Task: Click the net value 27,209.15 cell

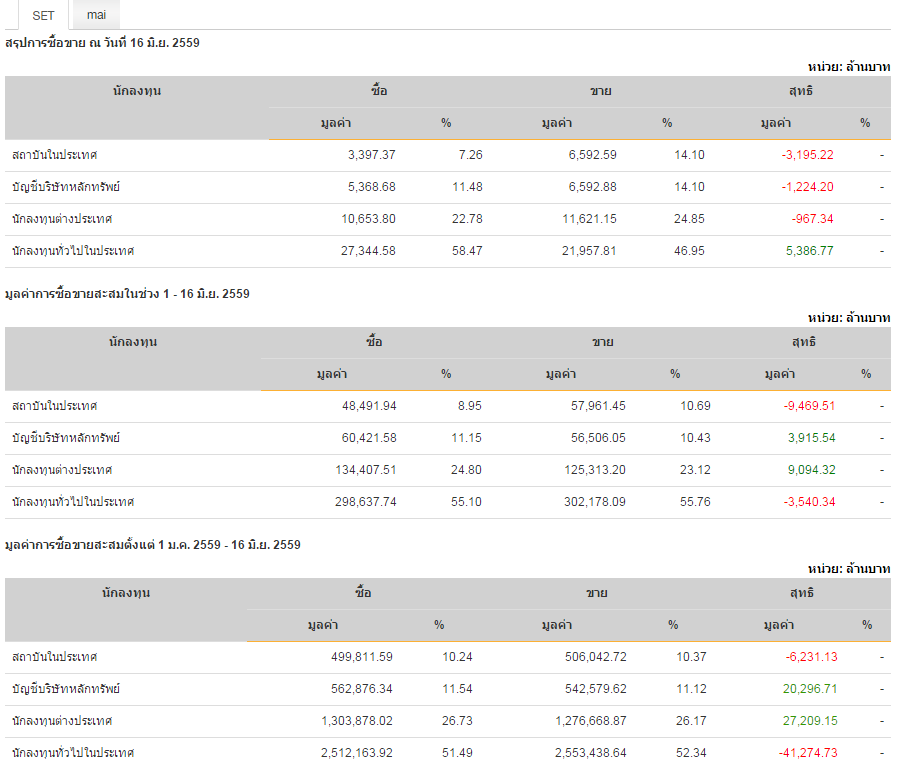Action: 811,721
